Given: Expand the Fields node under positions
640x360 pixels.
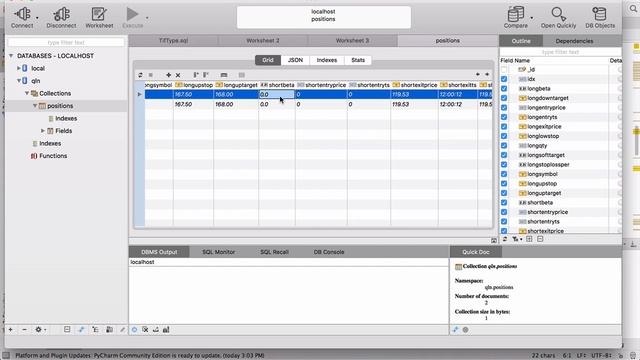Looking at the screenshot, I should [42, 131].
